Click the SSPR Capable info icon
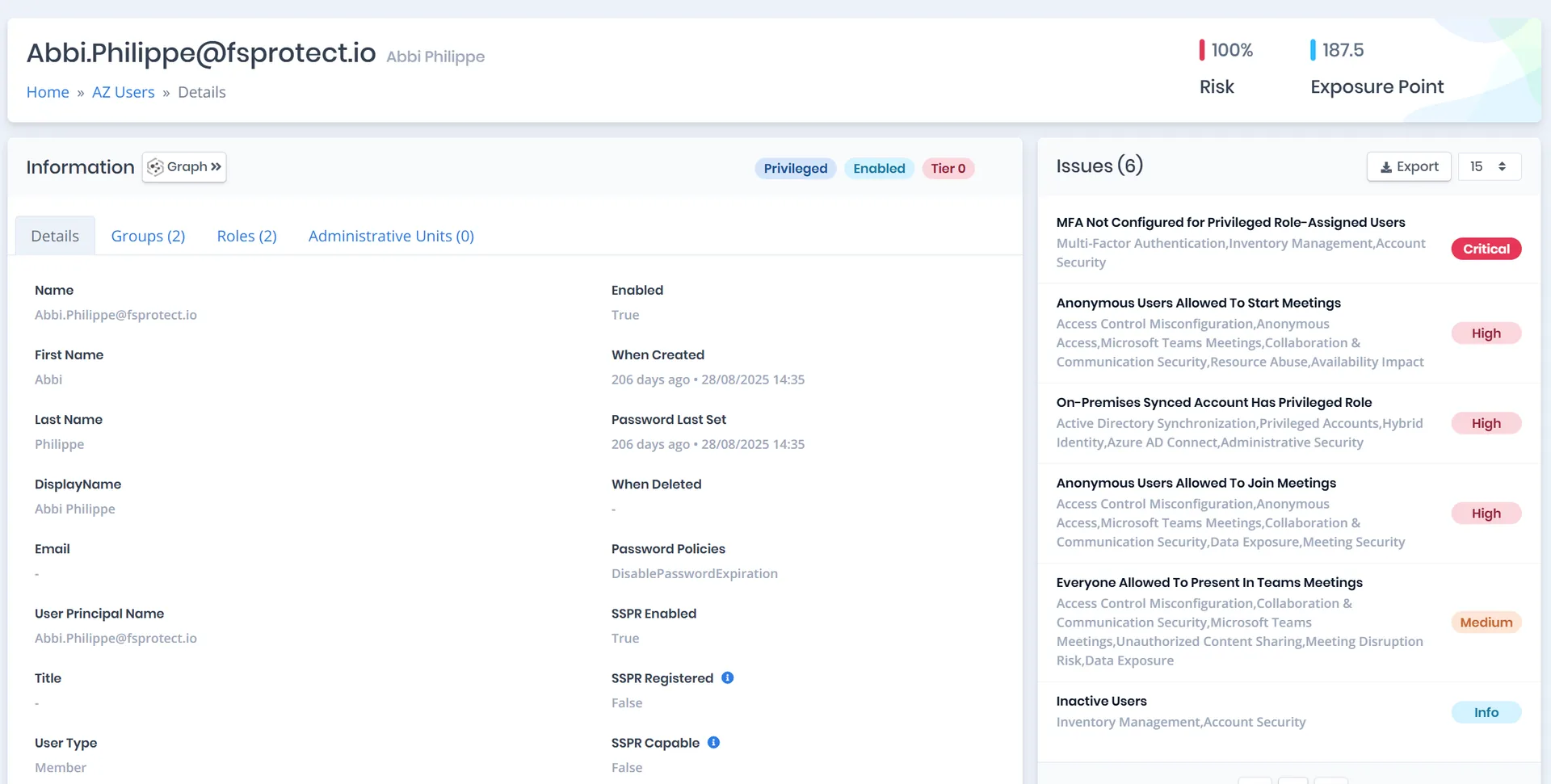This screenshot has height=784, width=1551. [713, 743]
